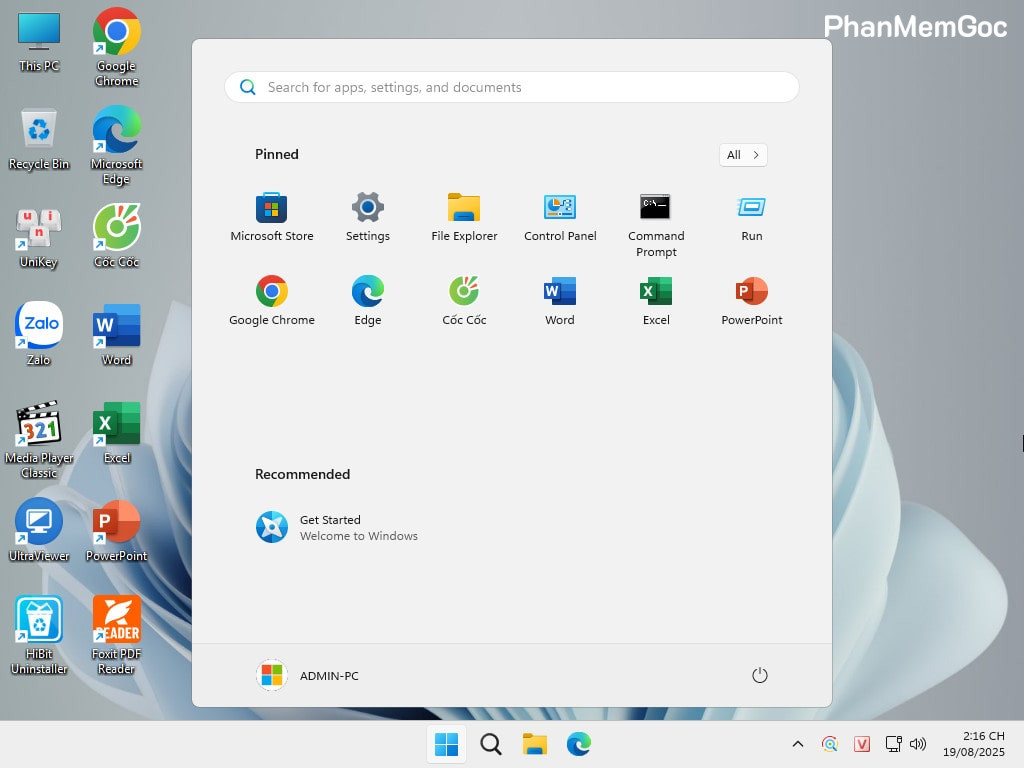
Task: Select Google Chrome desktop shortcut
Action: 116,47
